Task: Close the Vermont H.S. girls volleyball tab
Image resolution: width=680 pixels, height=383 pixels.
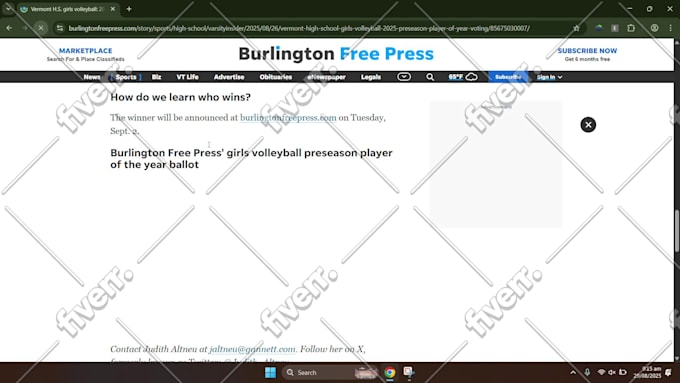Action: 113,9
